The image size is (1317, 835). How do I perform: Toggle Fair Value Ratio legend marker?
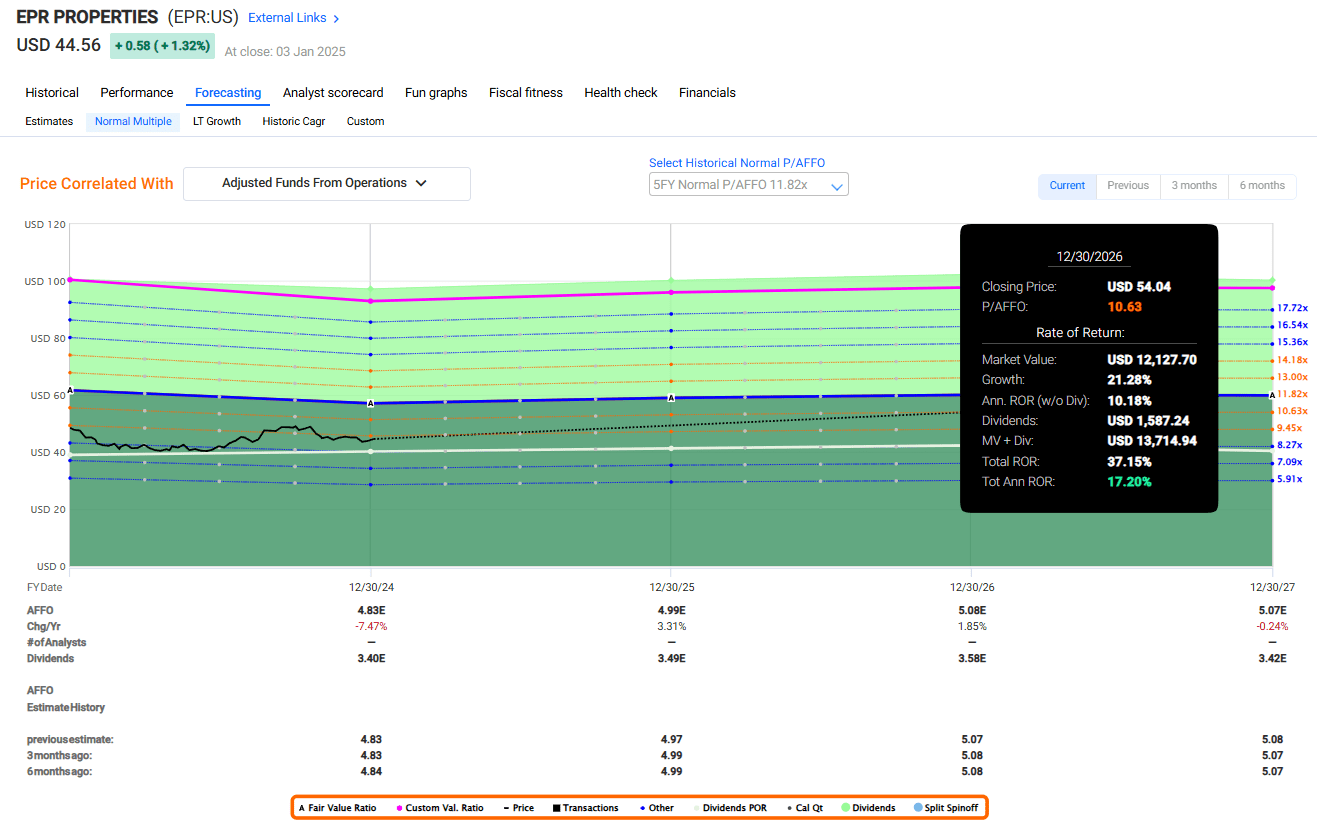click(302, 808)
